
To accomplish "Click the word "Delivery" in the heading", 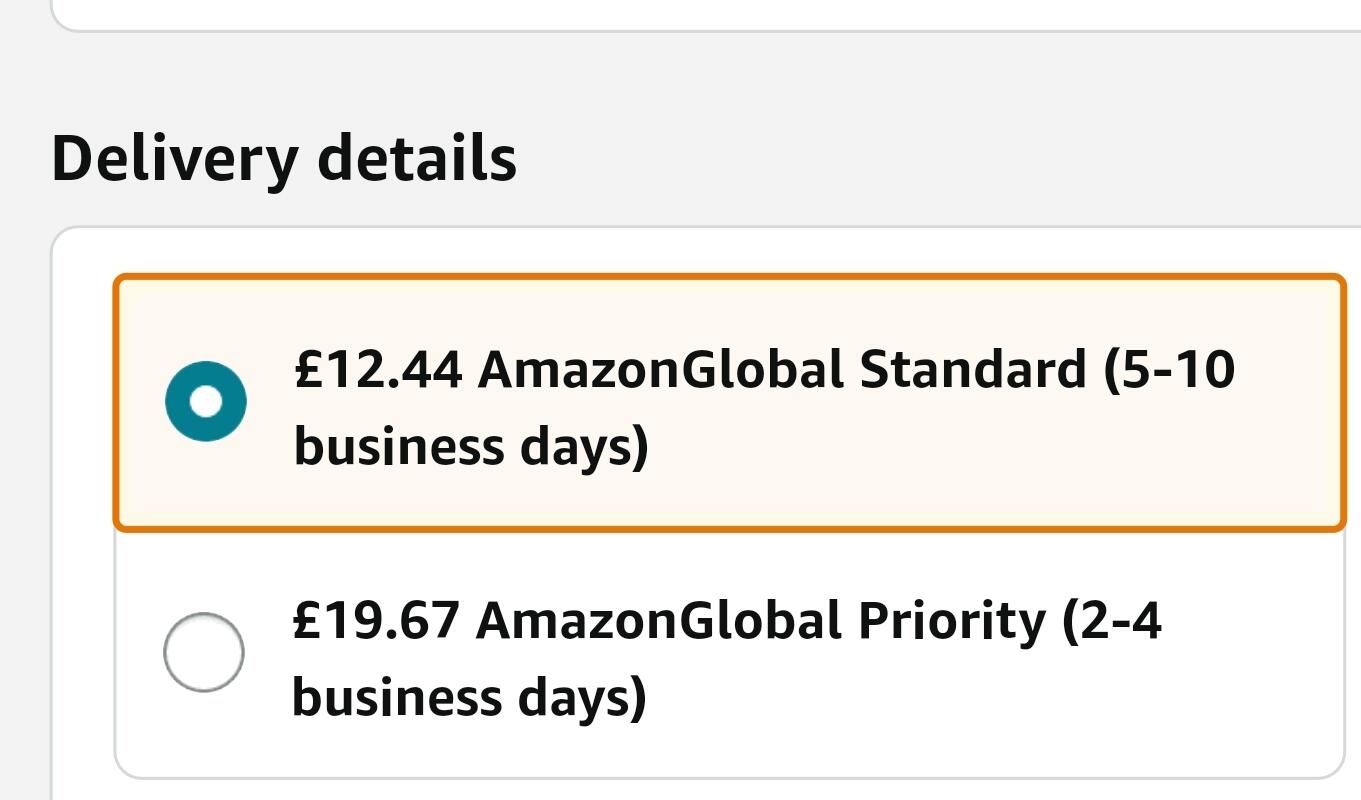I will coord(174,159).
